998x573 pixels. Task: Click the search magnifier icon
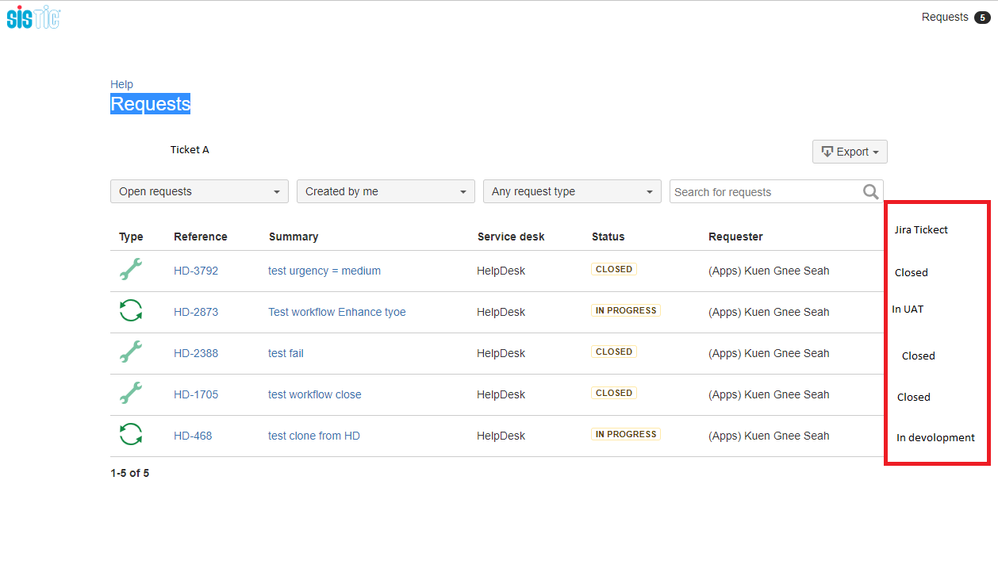[870, 192]
